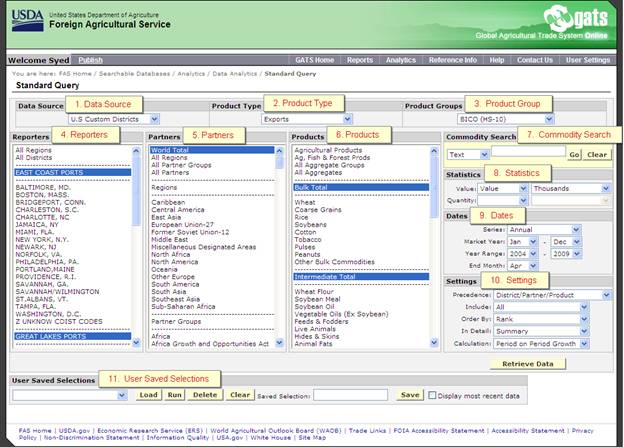Open the Commodity Search Text dropdown
This screenshot has height=447, width=624.
(x=468, y=154)
